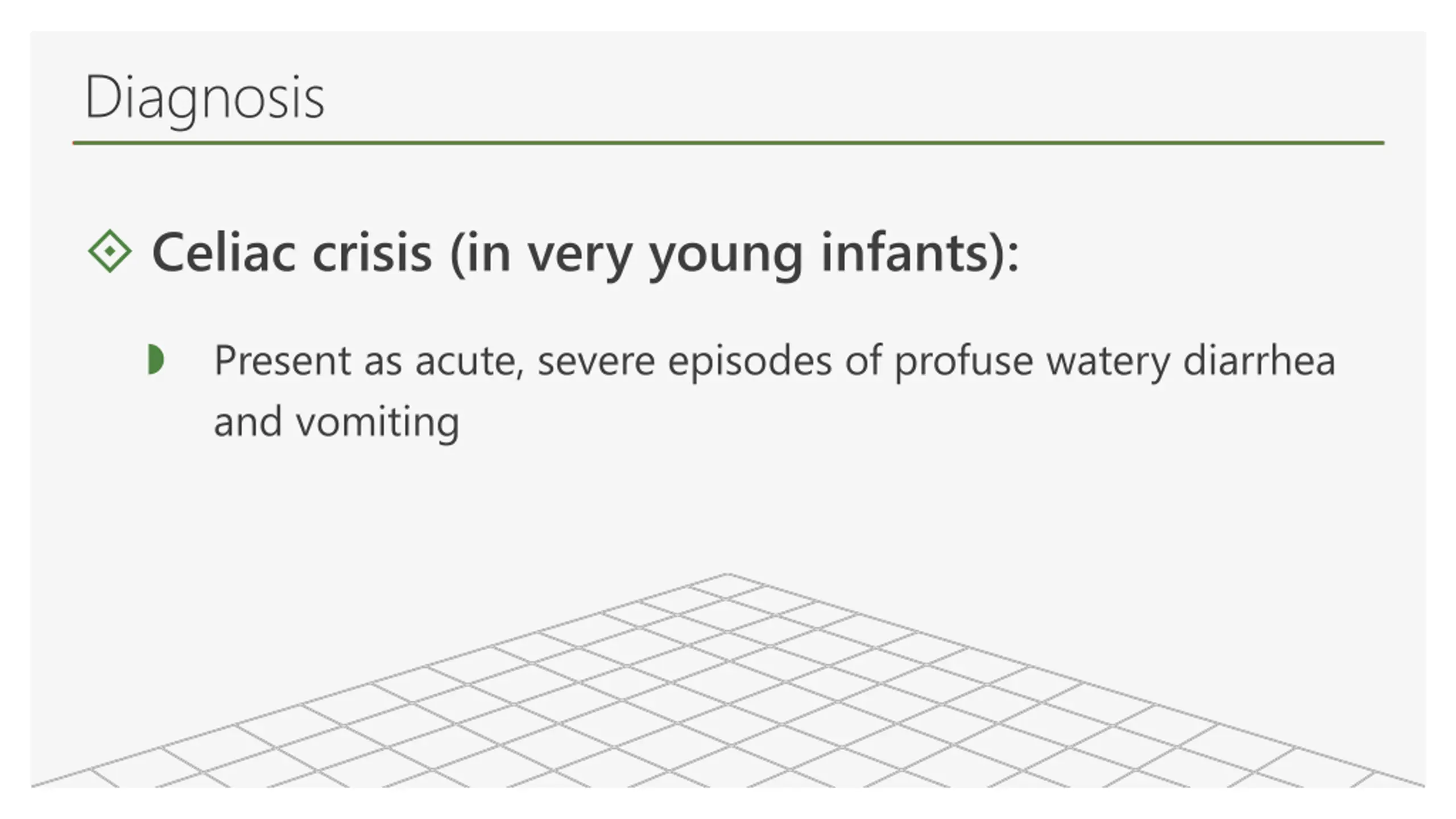This screenshot has width=1456, height=819.
Task: Click the word and before vomiting
Action: click(x=248, y=422)
